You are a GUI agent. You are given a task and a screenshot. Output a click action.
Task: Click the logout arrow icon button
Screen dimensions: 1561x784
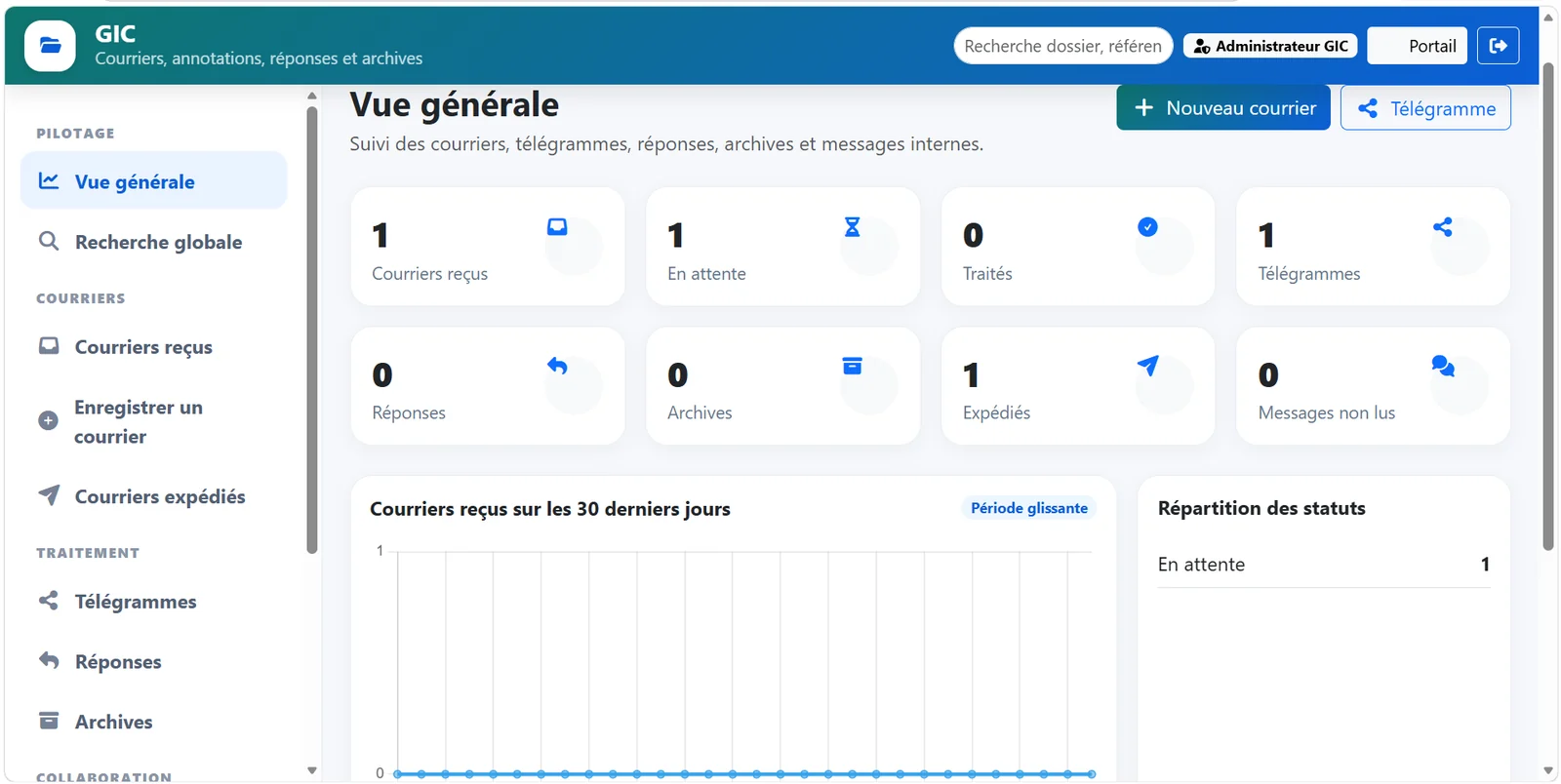(1498, 46)
